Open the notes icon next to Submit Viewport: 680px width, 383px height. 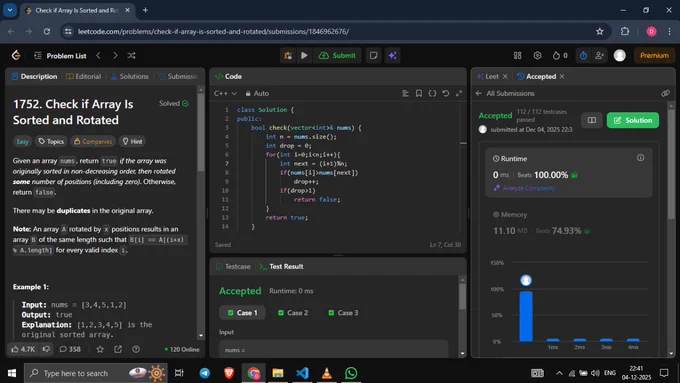tap(373, 56)
